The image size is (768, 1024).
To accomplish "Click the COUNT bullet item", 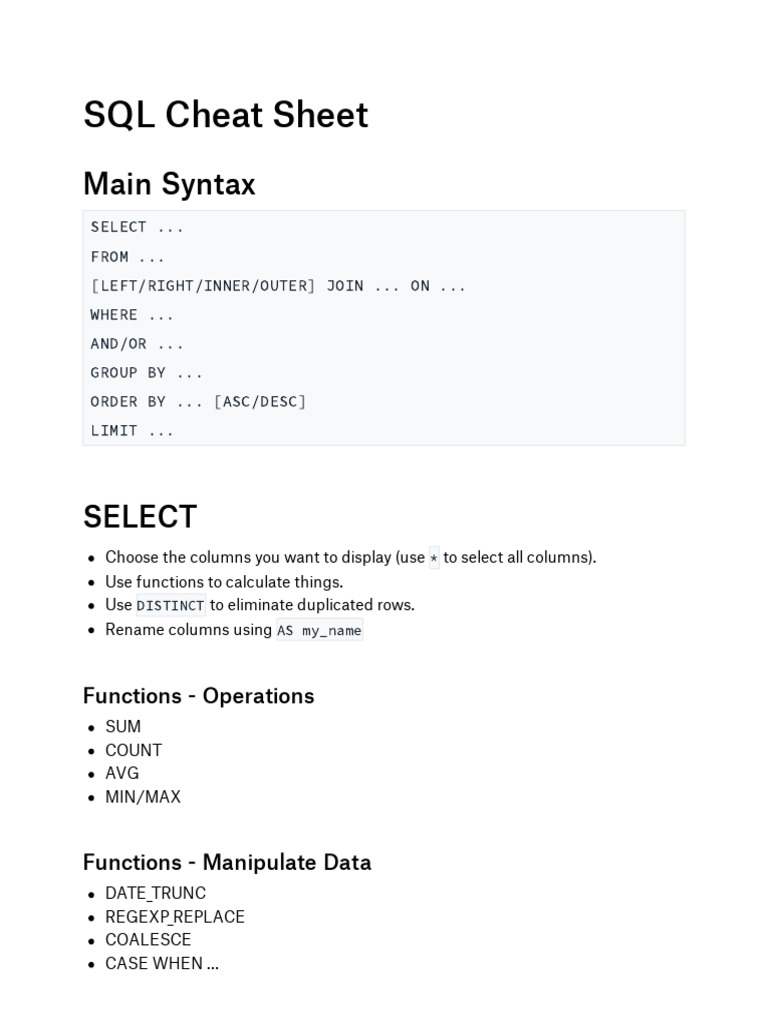I will pos(133,750).
